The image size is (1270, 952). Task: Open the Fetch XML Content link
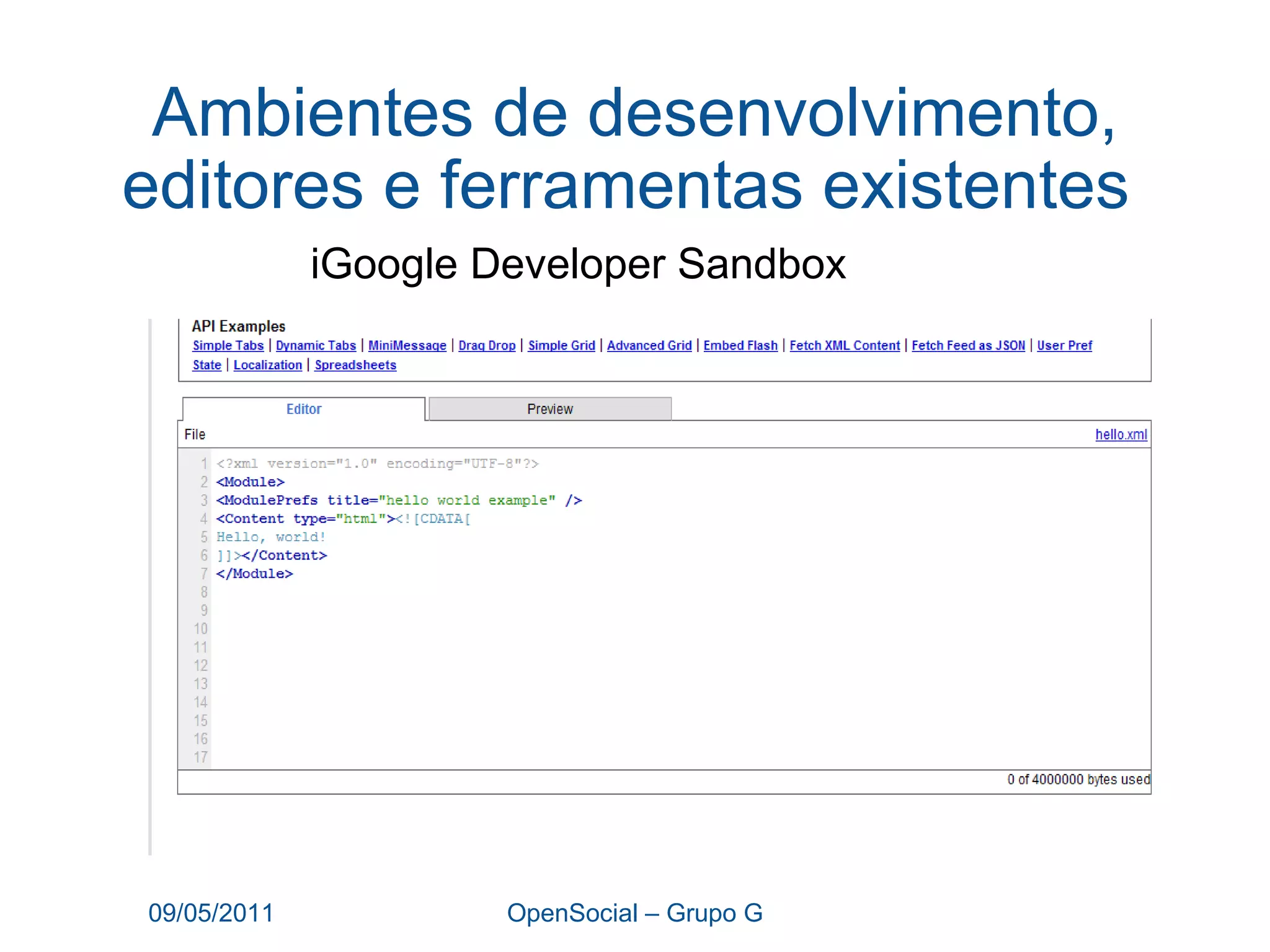tap(845, 345)
